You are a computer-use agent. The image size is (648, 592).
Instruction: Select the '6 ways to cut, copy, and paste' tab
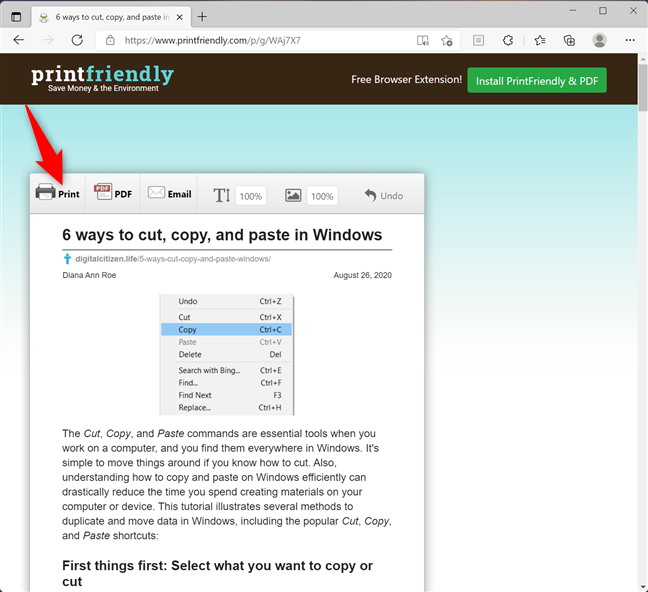[x=112, y=17]
